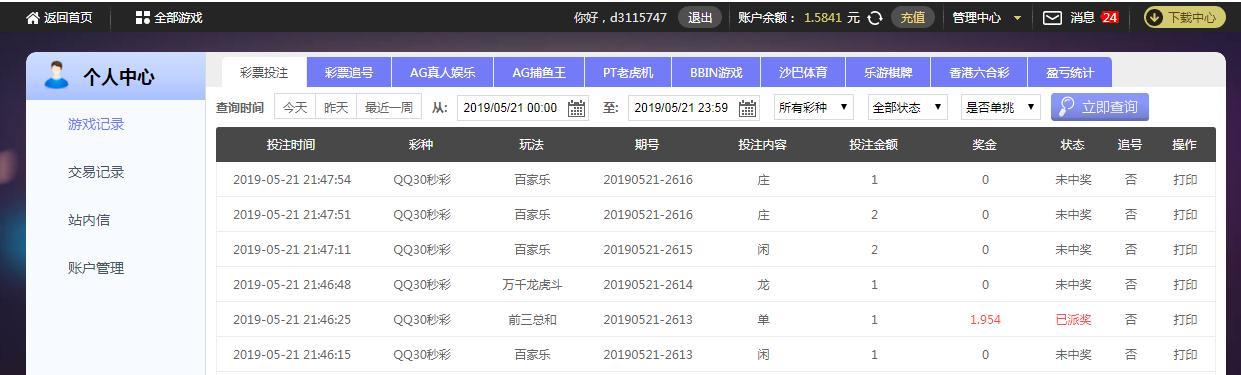Select the 昨天 quick range button
Viewport: 1241px width, 375px height.
336,107
